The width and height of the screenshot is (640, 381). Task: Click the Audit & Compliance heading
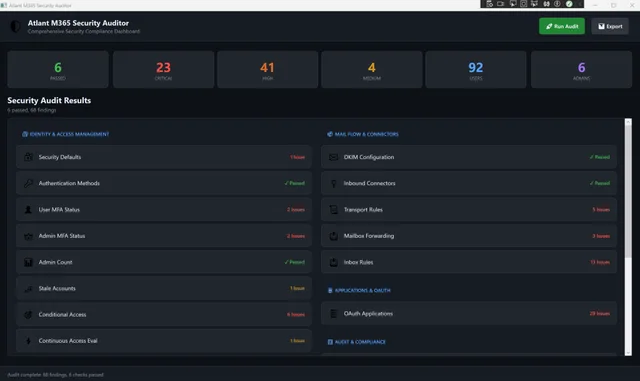pyautogui.click(x=360, y=342)
